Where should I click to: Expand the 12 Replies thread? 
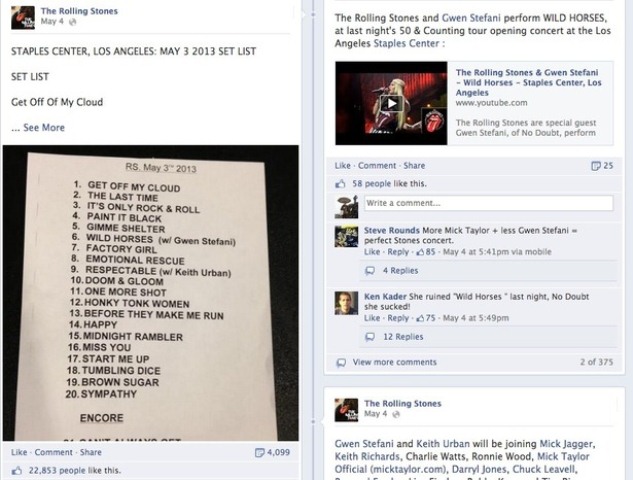tap(403, 337)
